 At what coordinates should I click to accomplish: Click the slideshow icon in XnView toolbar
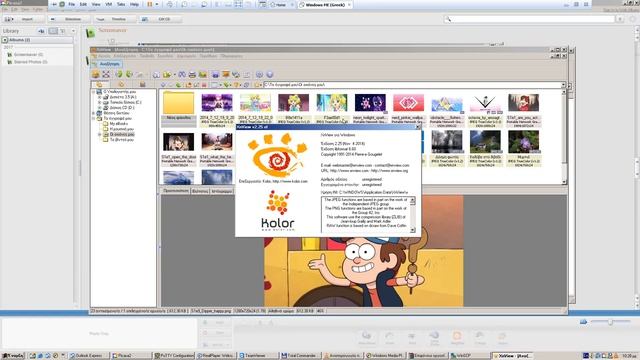pos(226,74)
